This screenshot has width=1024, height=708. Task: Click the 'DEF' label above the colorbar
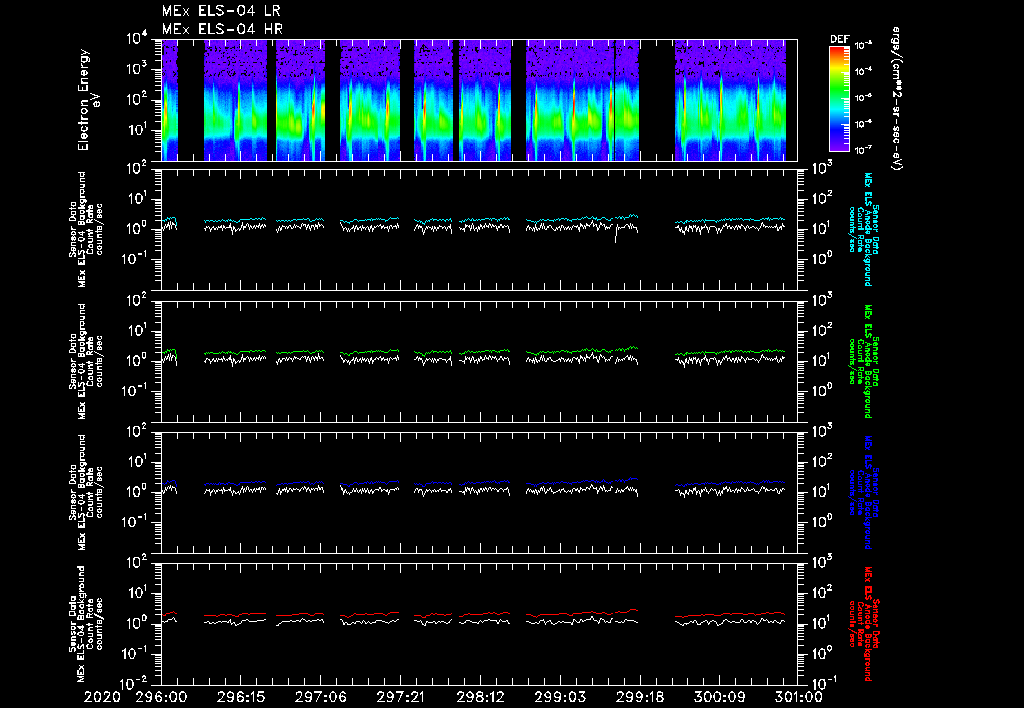pos(839,39)
